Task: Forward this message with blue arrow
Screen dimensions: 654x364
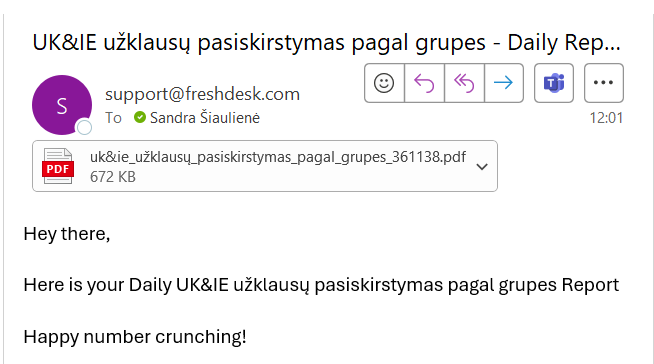Action: click(504, 83)
